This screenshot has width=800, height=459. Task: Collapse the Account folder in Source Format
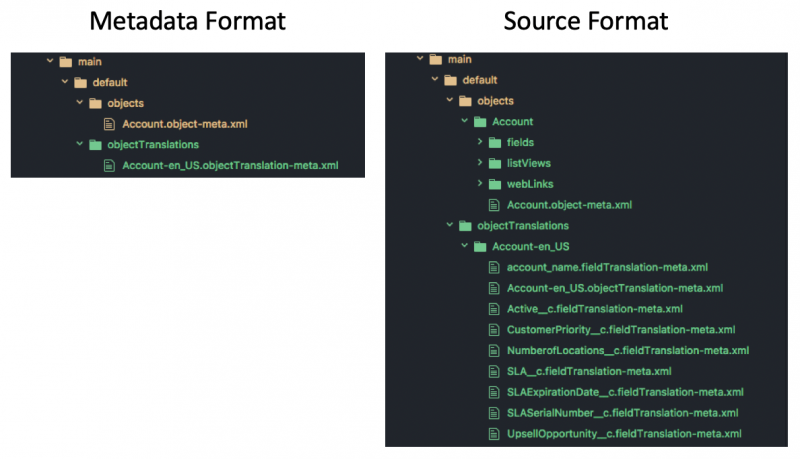tap(464, 121)
